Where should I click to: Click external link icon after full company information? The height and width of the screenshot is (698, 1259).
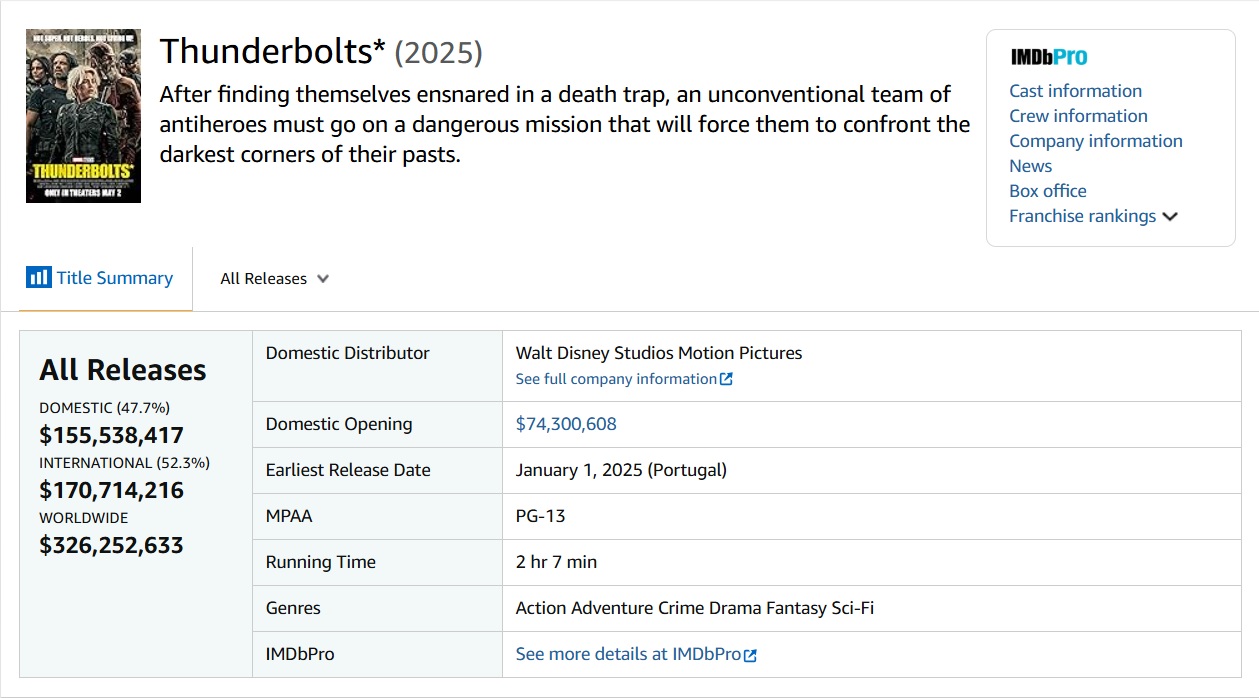point(727,379)
